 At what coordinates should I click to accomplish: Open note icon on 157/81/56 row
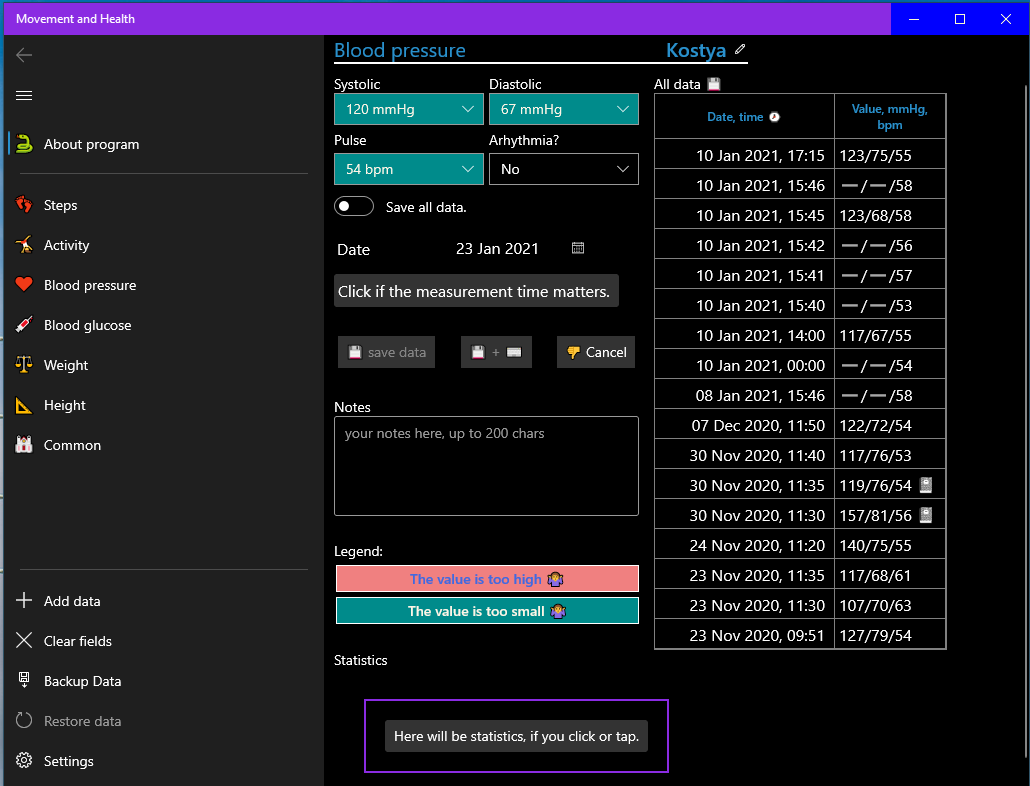click(x=926, y=515)
